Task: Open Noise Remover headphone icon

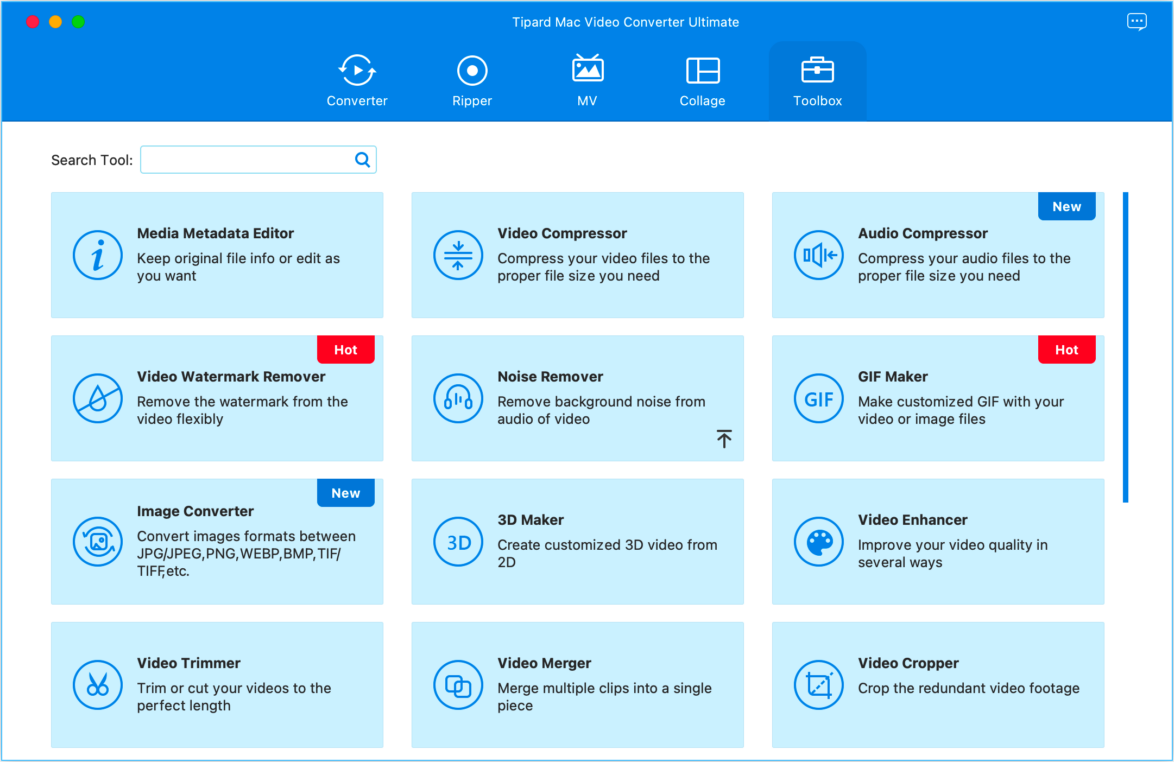Action: point(458,398)
